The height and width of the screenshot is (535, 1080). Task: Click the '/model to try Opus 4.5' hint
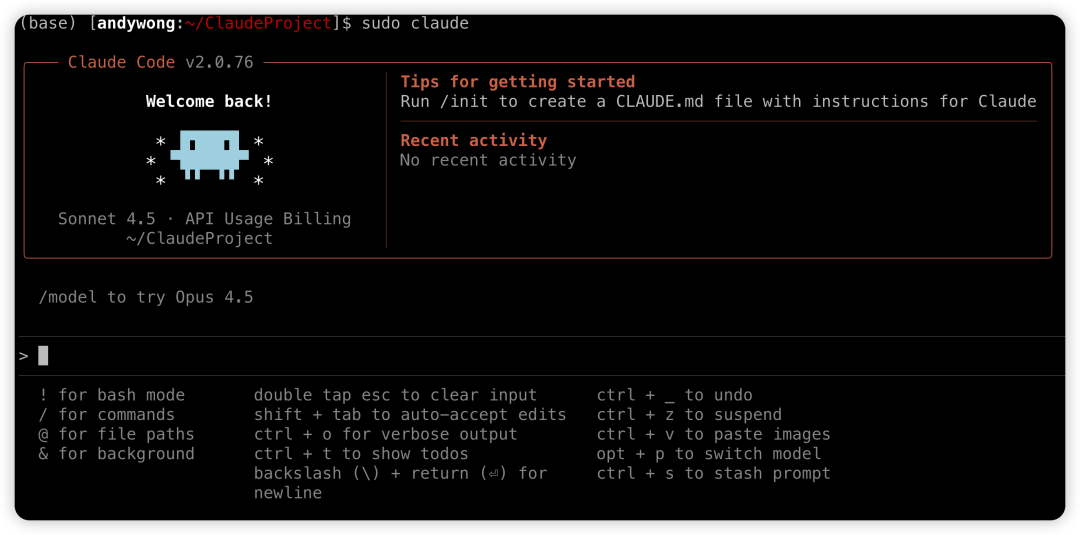146,297
